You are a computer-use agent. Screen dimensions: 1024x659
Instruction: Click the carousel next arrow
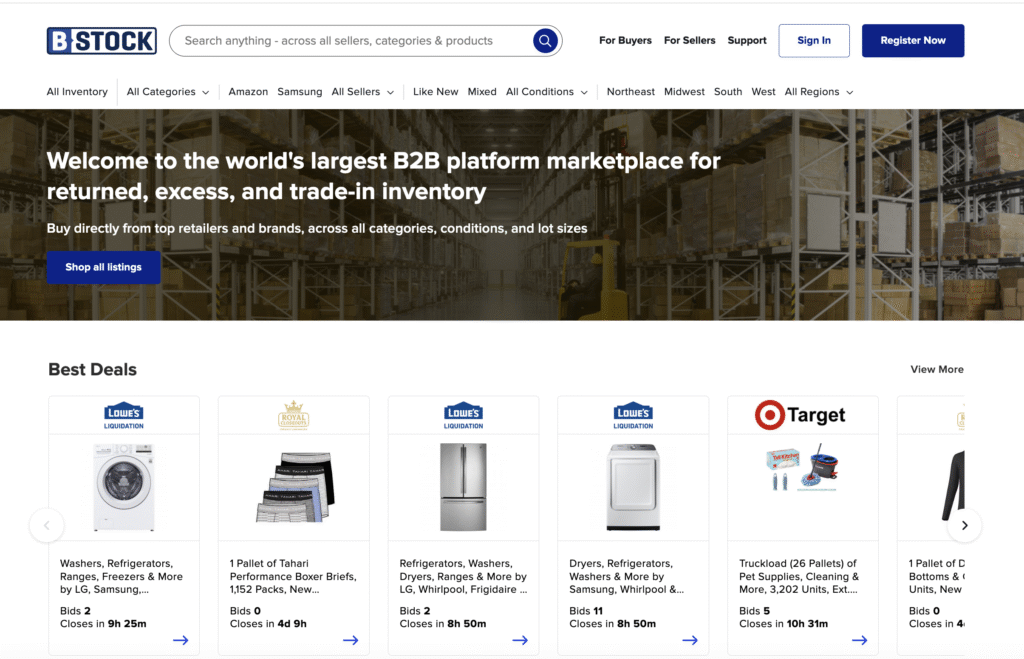click(x=965, y=525)
